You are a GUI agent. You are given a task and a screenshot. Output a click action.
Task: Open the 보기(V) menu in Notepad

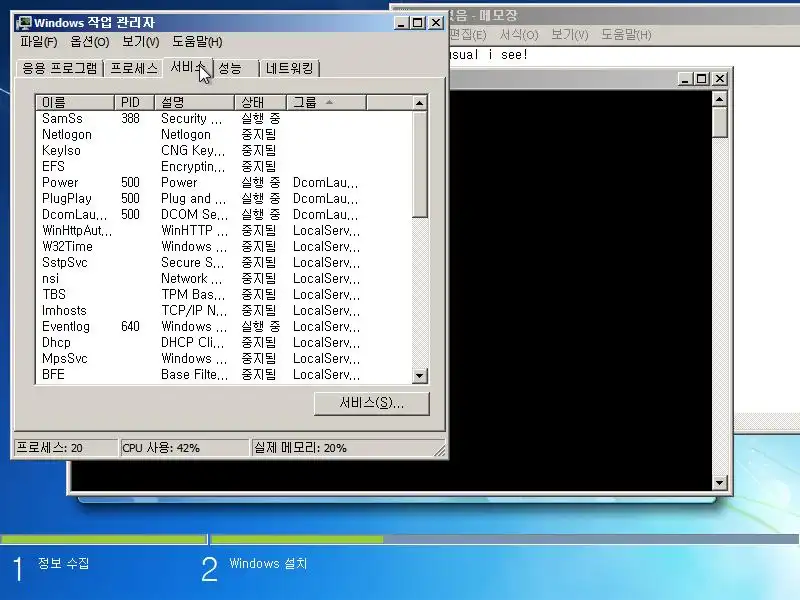(569, 35)
